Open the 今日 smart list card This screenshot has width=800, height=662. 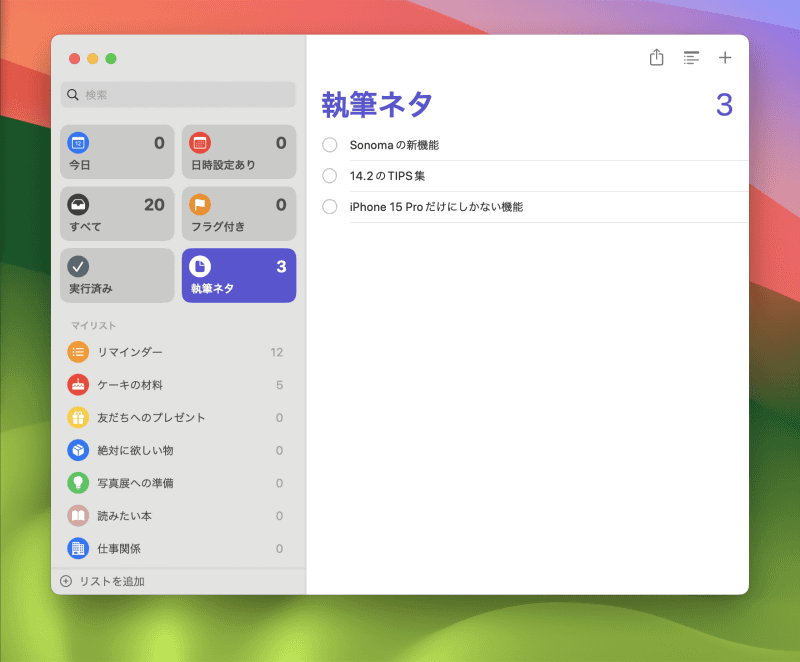(x=117, y=151)
